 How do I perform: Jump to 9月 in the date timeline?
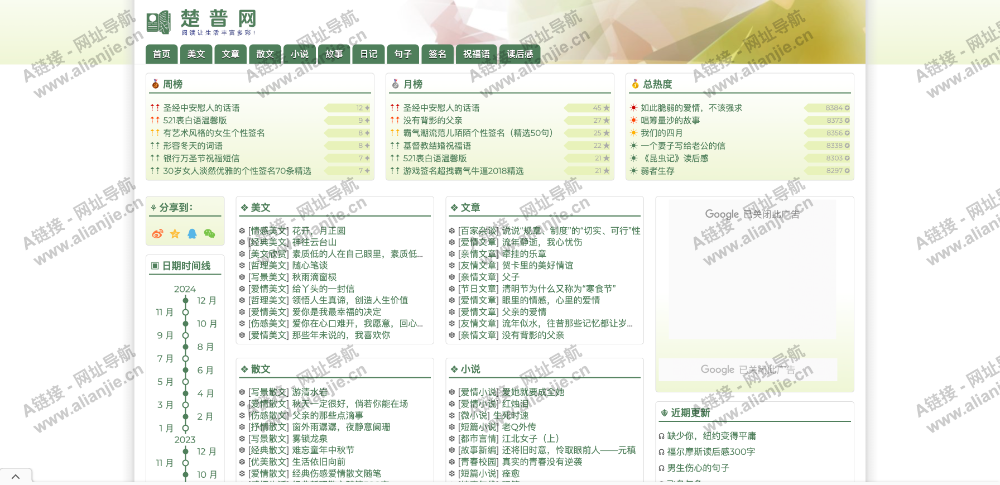pos(165,335)
